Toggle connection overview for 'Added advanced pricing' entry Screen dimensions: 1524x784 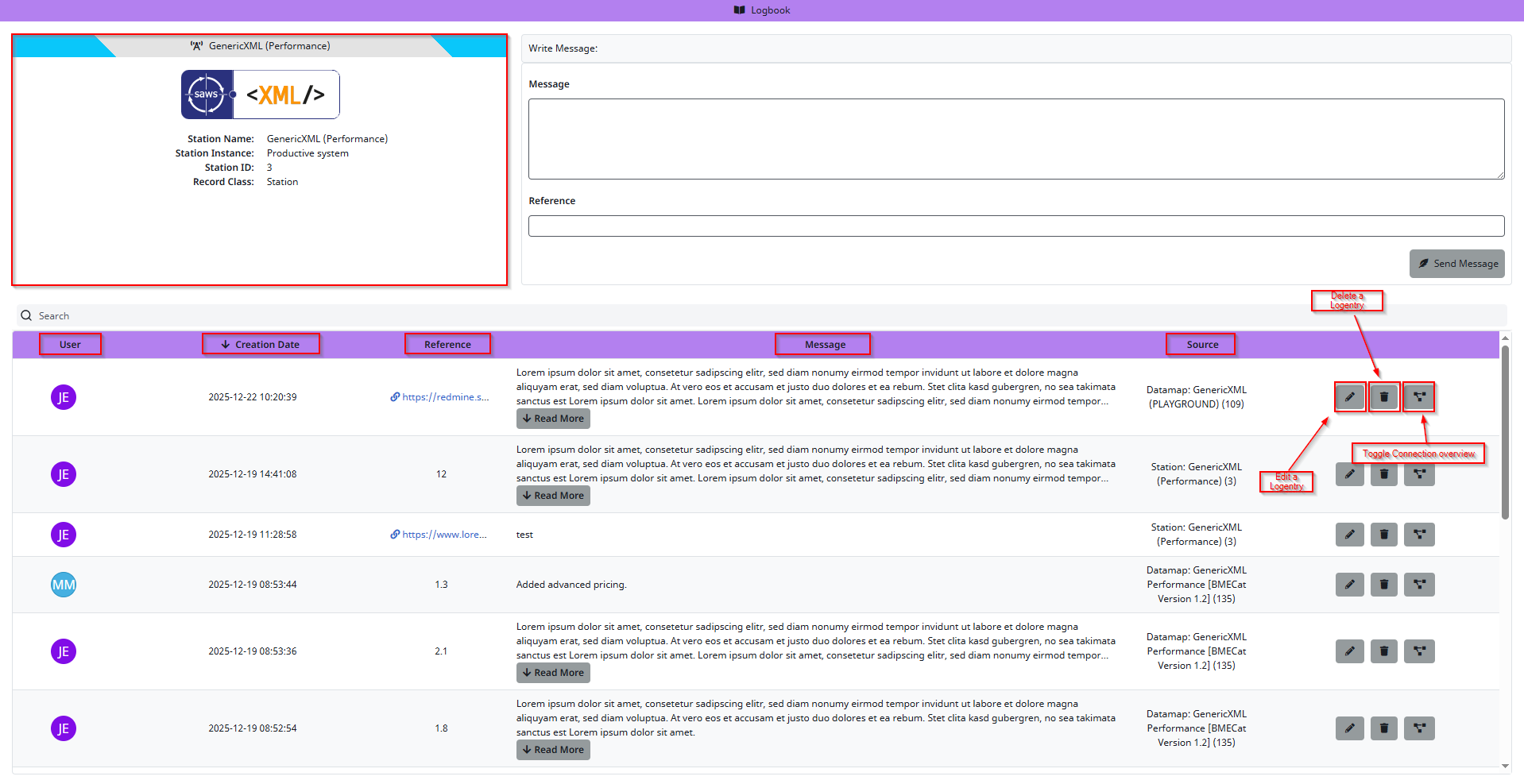1419,585
